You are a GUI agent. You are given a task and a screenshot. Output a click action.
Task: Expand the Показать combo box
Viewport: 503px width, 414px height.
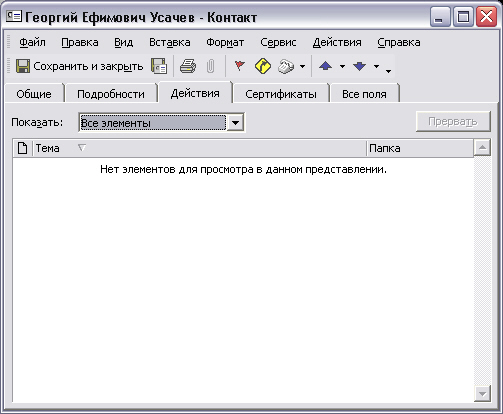point(235,123)
